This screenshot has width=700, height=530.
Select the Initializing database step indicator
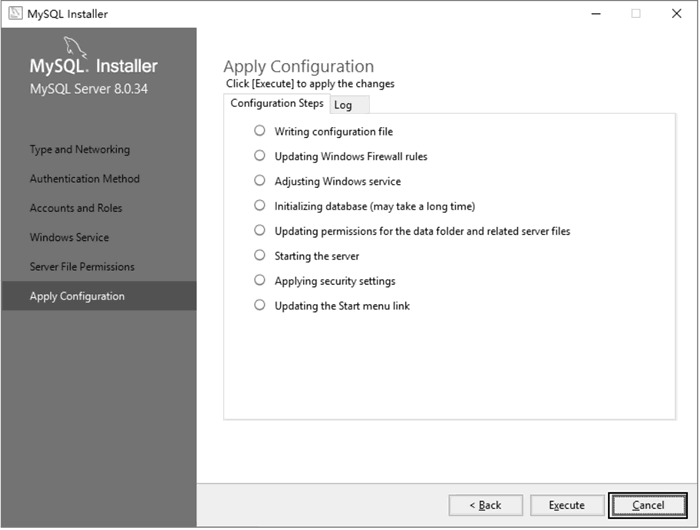pyautogui.click(x=259, y=205)
